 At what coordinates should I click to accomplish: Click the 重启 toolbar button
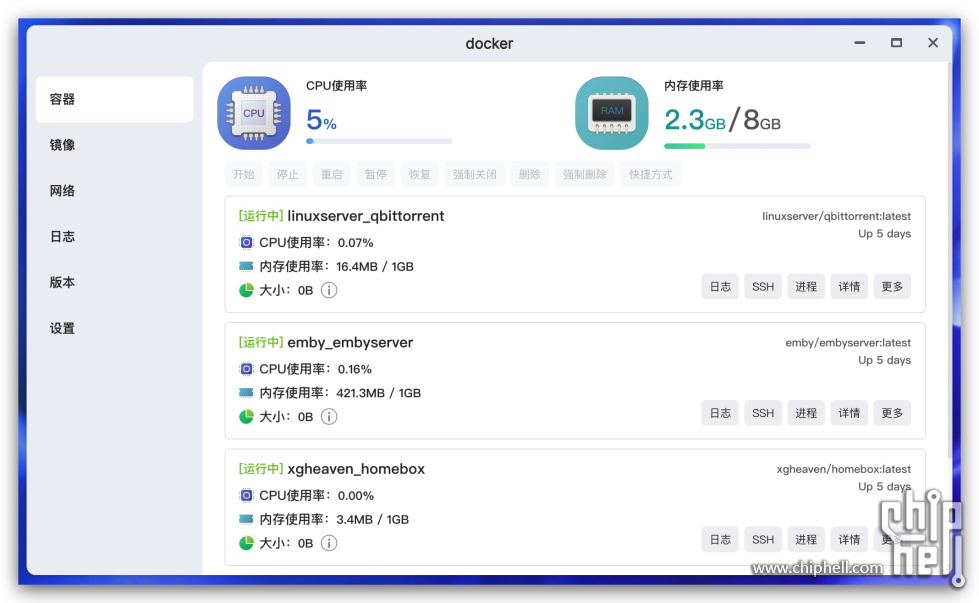(x=332, y=174)
